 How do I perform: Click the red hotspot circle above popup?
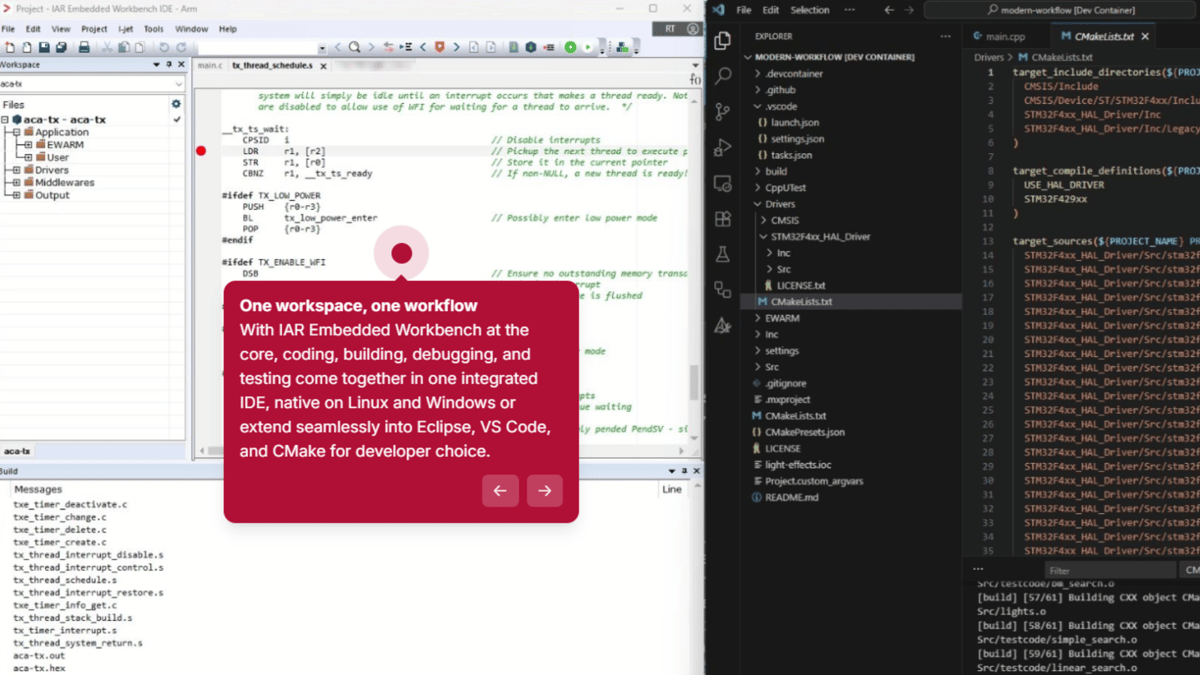[x=401, y=254]
